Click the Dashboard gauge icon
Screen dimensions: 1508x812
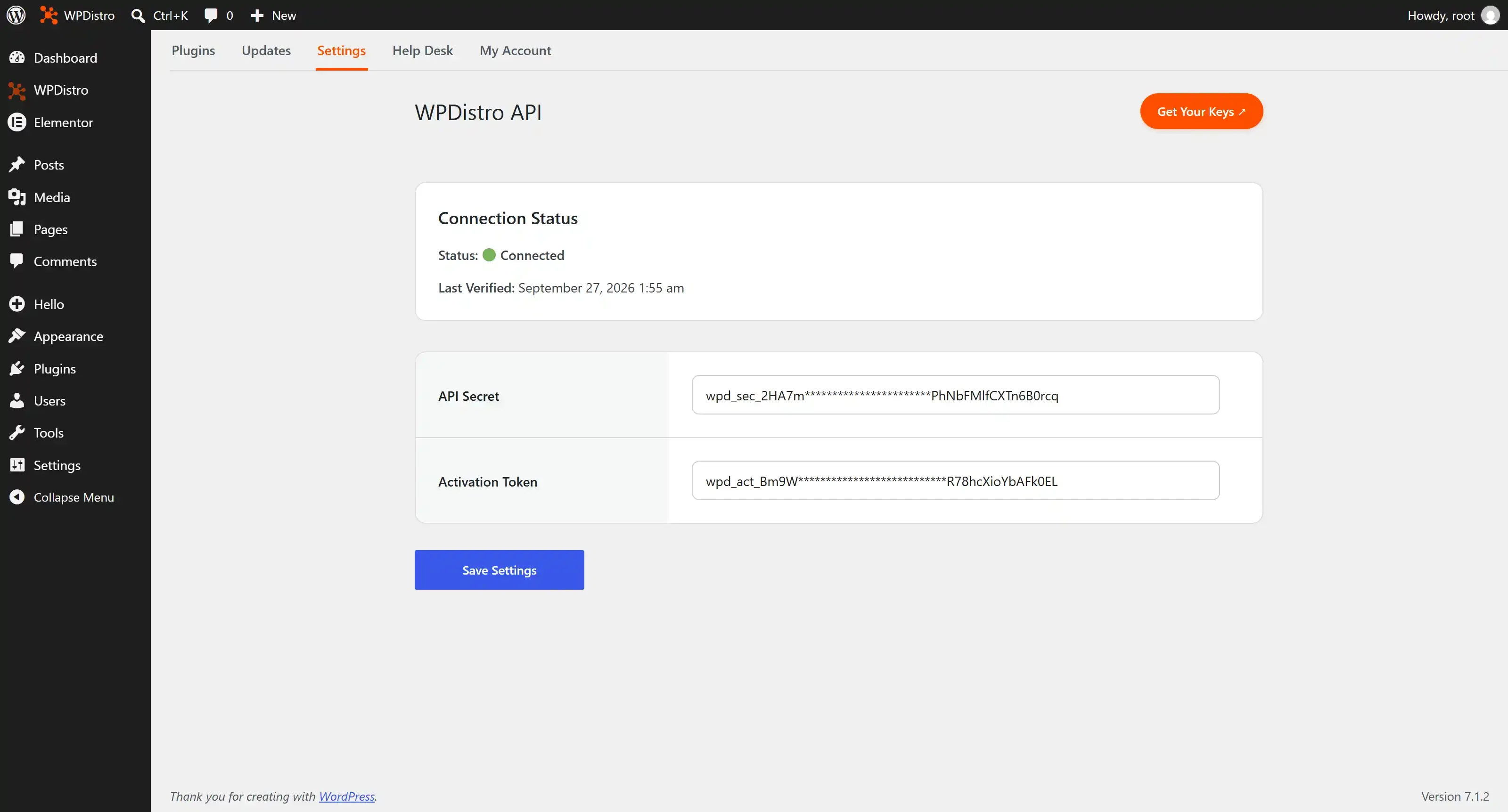pos(17,57)
